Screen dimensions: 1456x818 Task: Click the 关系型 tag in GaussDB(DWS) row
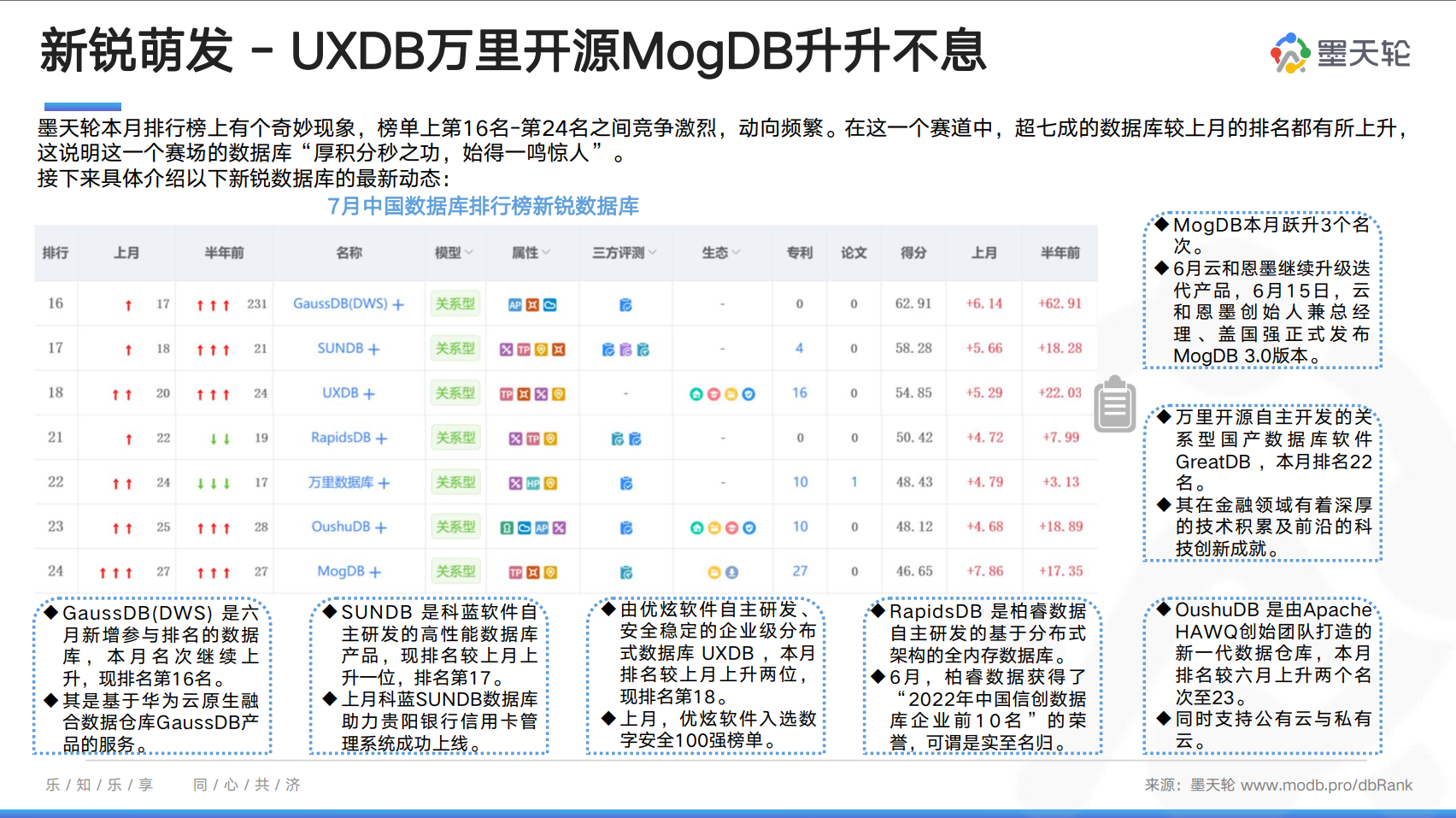coord(455,303)
